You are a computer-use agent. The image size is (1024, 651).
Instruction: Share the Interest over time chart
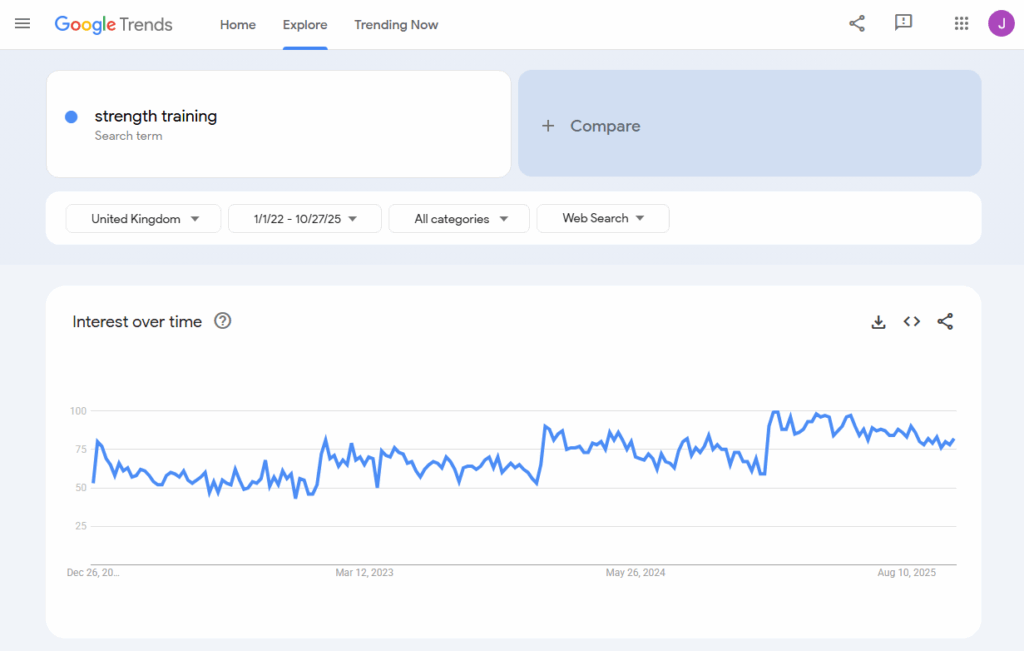(x=945, y=322)
